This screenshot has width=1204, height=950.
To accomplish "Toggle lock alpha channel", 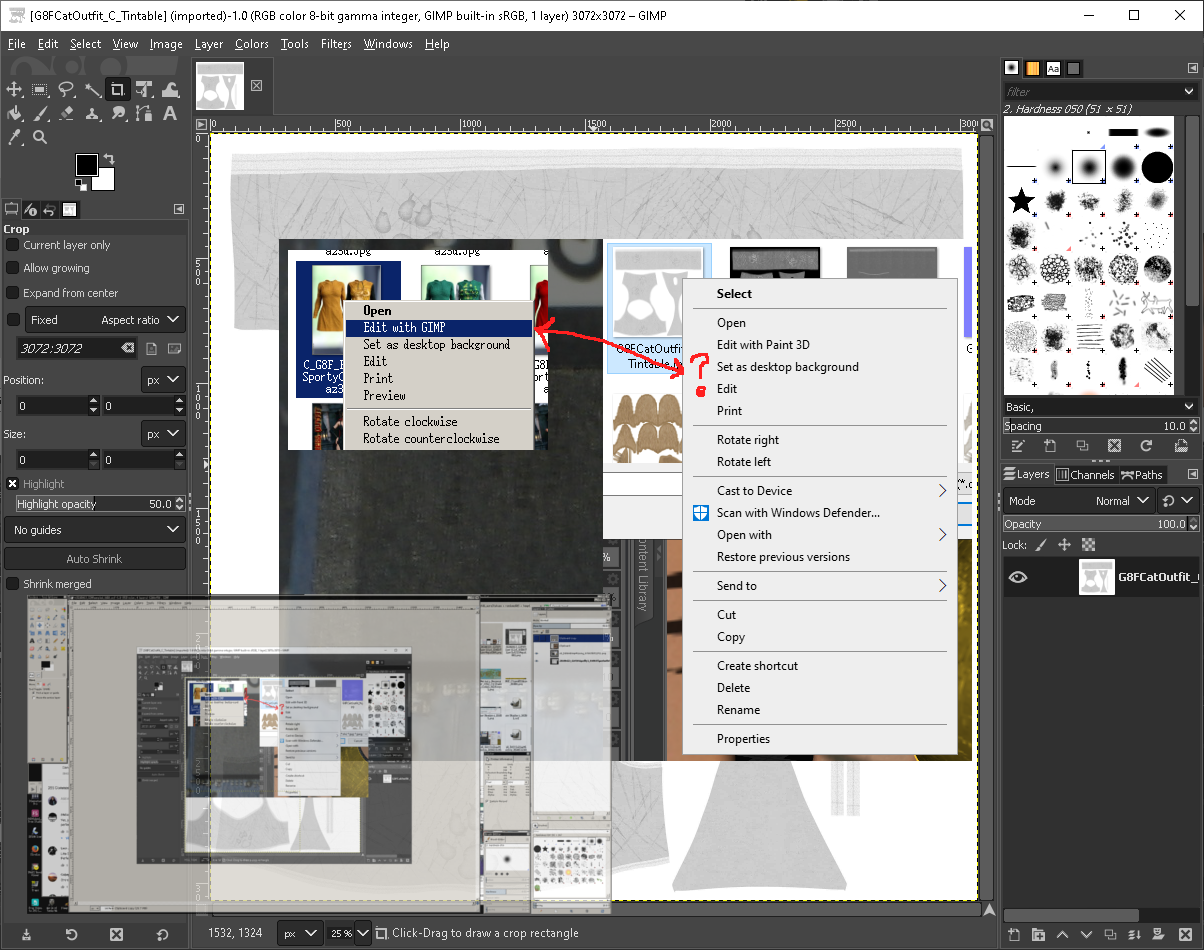I will click(x=1089, y=545).
